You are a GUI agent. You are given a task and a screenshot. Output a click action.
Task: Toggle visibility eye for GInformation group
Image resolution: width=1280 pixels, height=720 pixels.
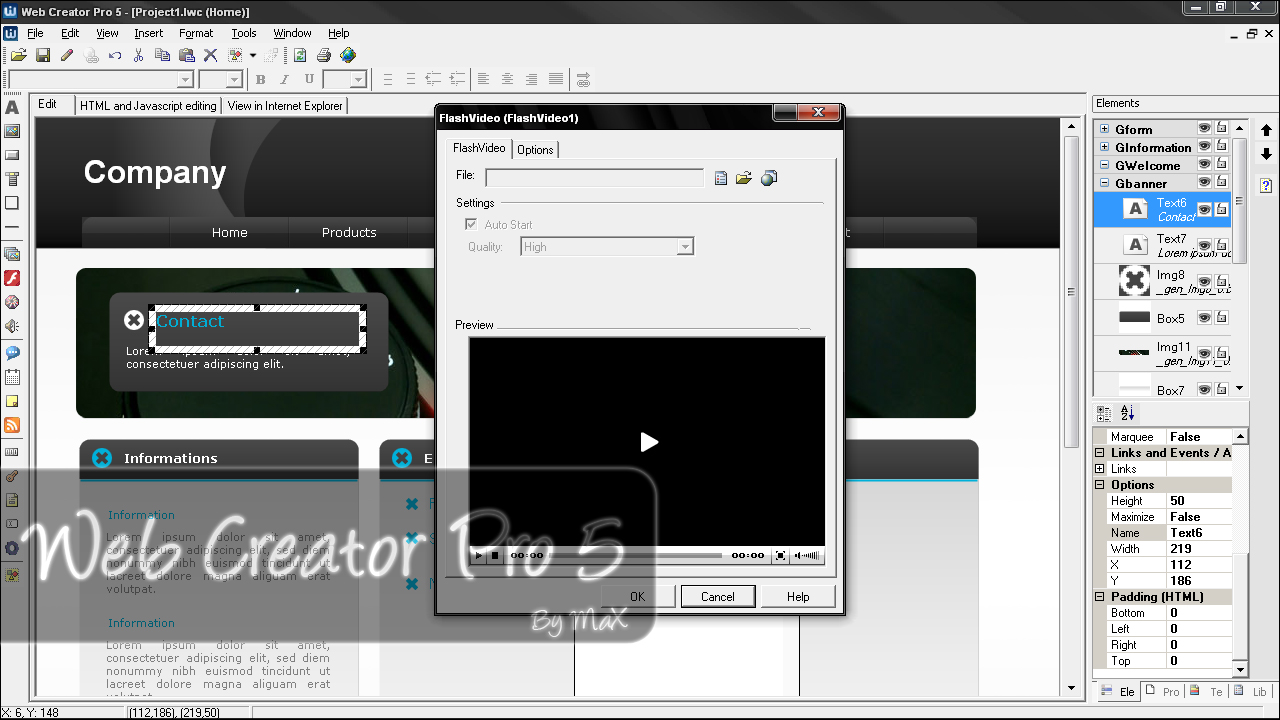[x=1205, y=147]
